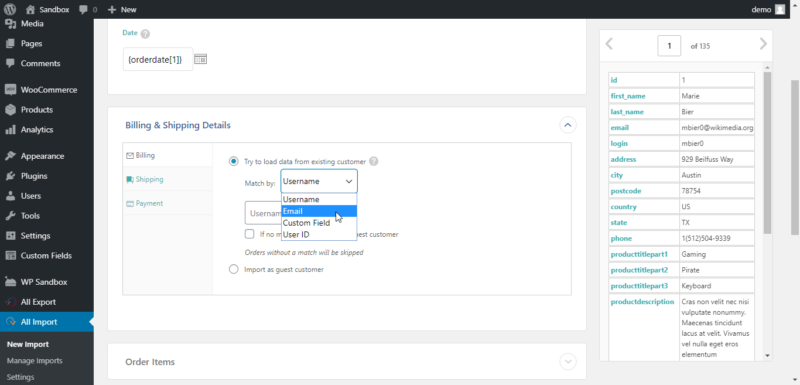The height and width of the screenshot is (385, 800).
Task: Click help icon for existing customer option
Action: click(x=373, y=162)
